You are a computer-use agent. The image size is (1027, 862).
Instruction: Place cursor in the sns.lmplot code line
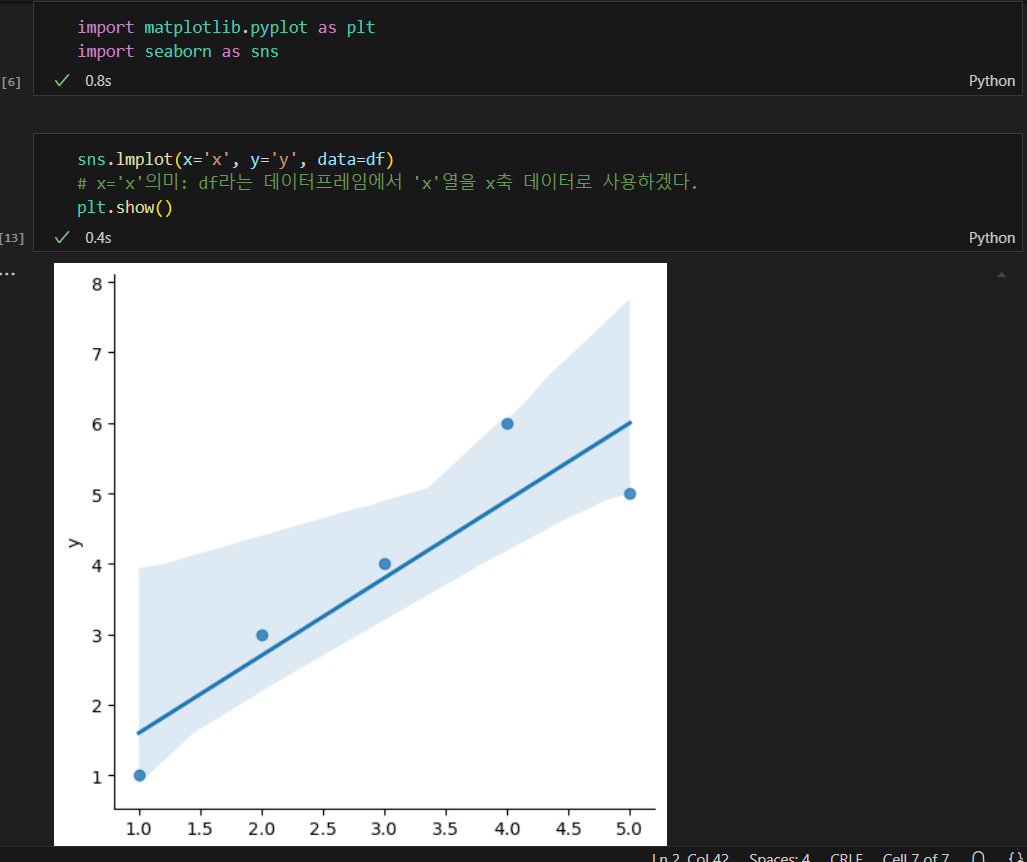click(235, 159)
